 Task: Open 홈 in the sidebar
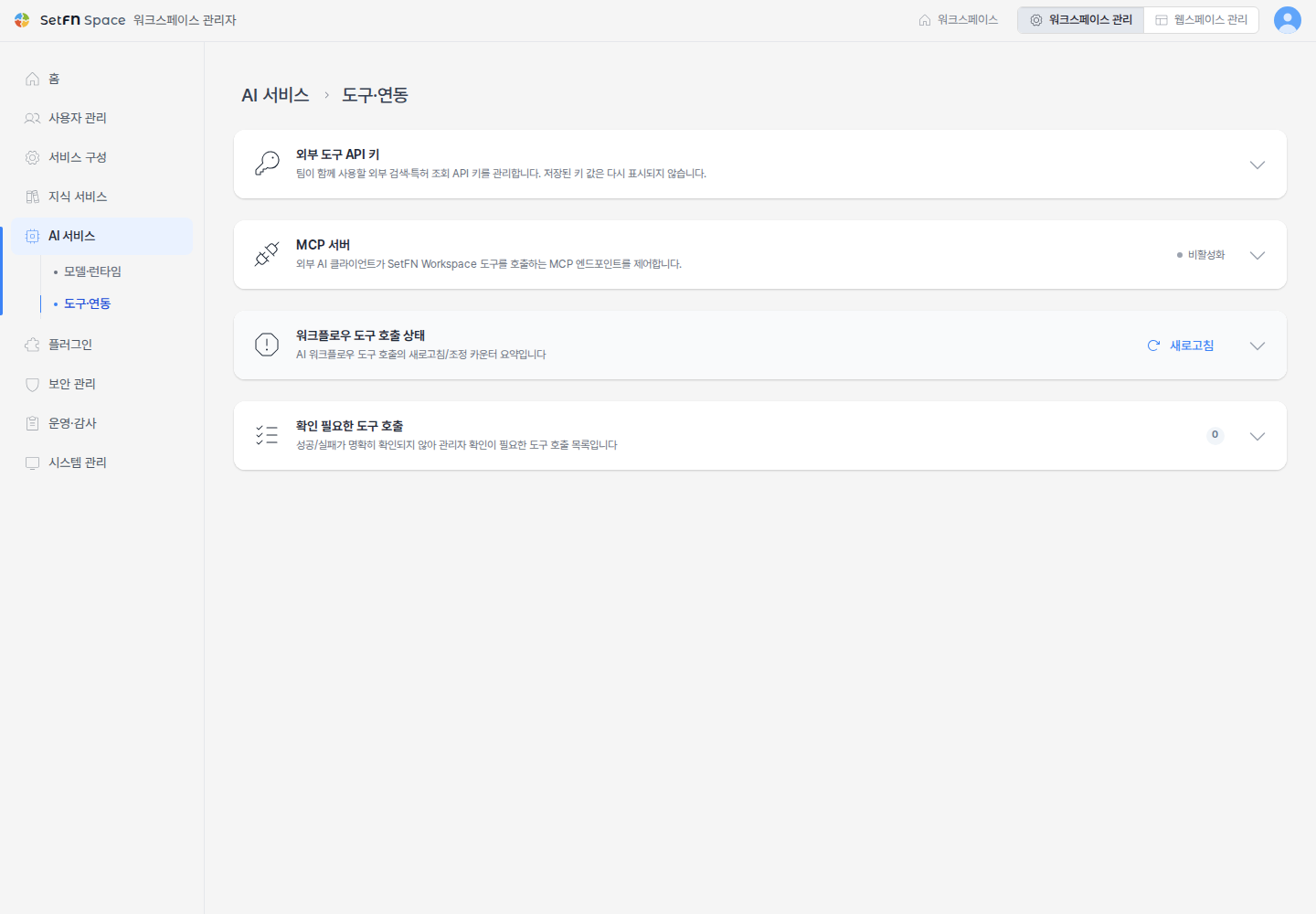click(x=101, y=79)
